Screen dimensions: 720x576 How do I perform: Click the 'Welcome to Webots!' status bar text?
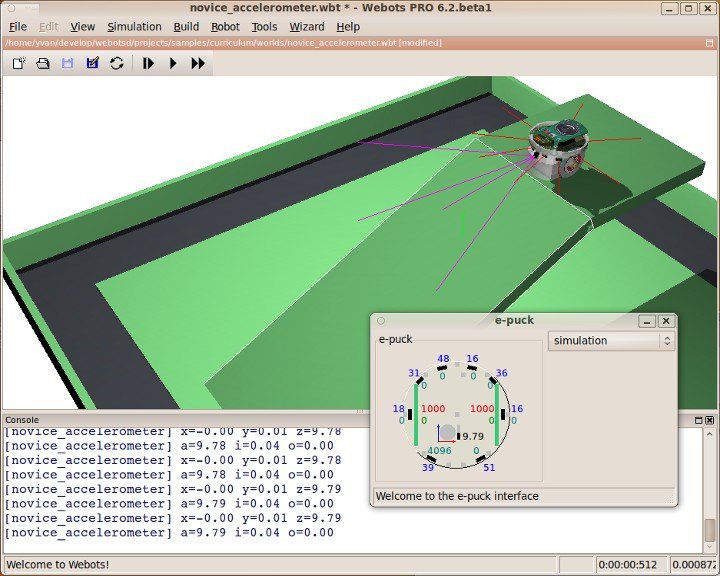click(58, 564)
